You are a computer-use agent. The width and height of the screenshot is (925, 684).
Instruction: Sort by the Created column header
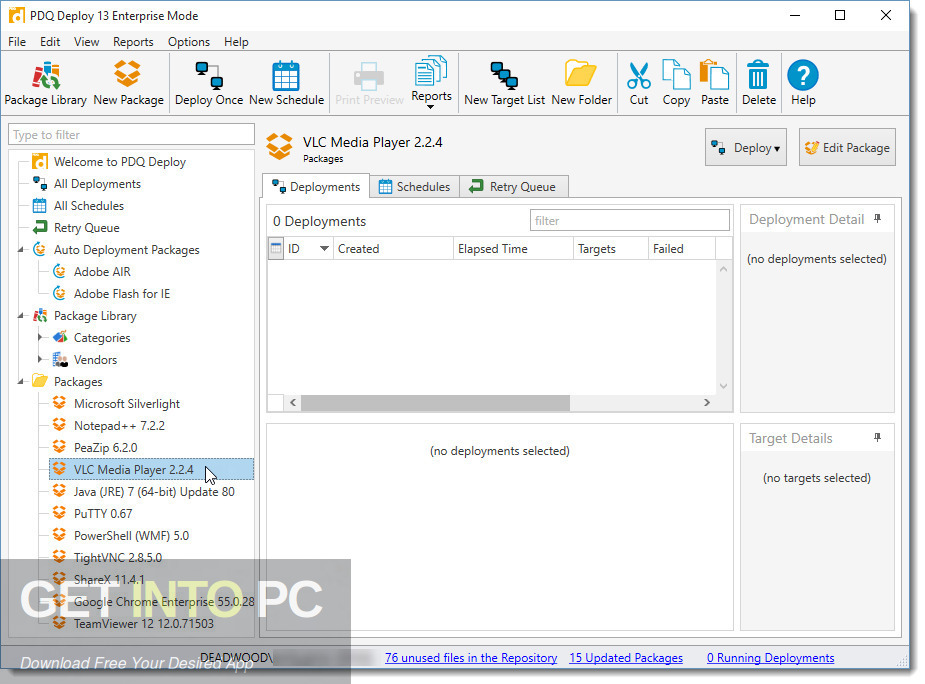[x=393, y=249]
